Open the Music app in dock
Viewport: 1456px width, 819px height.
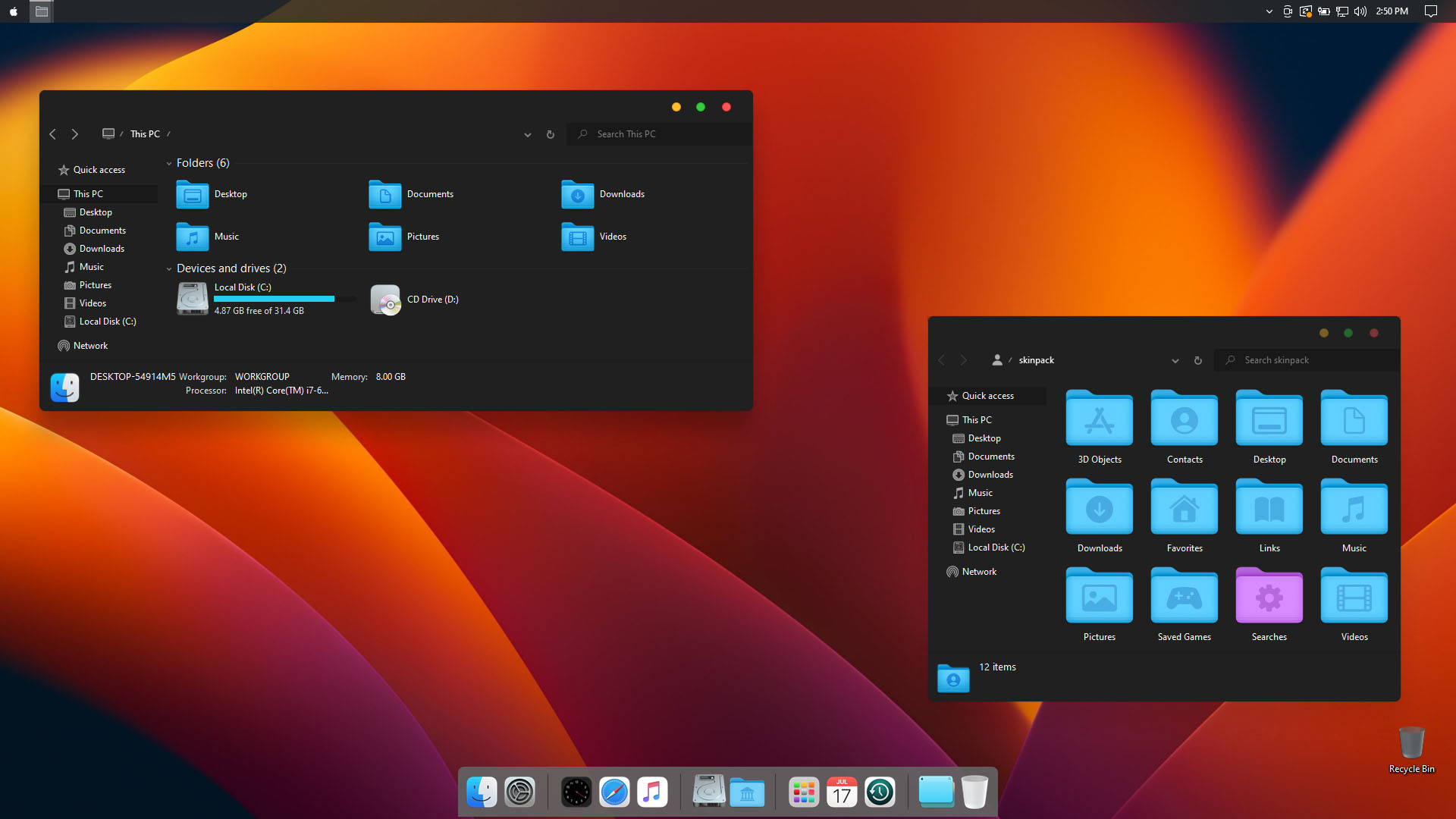point(652,792)
